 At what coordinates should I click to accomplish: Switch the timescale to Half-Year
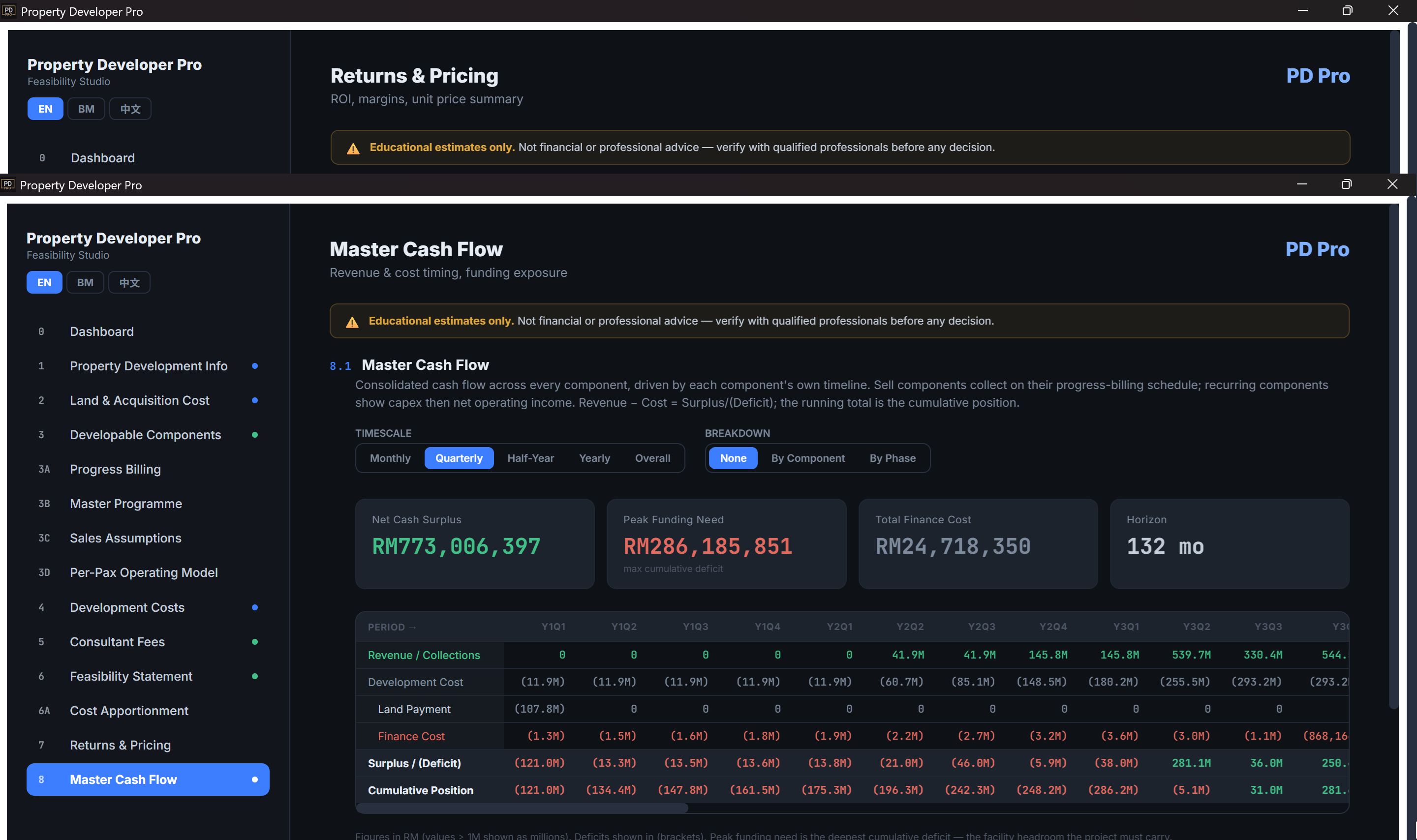click(x=530, y=458)
